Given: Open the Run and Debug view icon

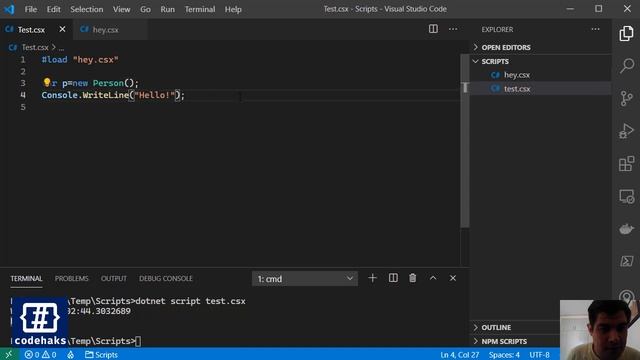Looking at the screenshot, I should coord(626,131).
